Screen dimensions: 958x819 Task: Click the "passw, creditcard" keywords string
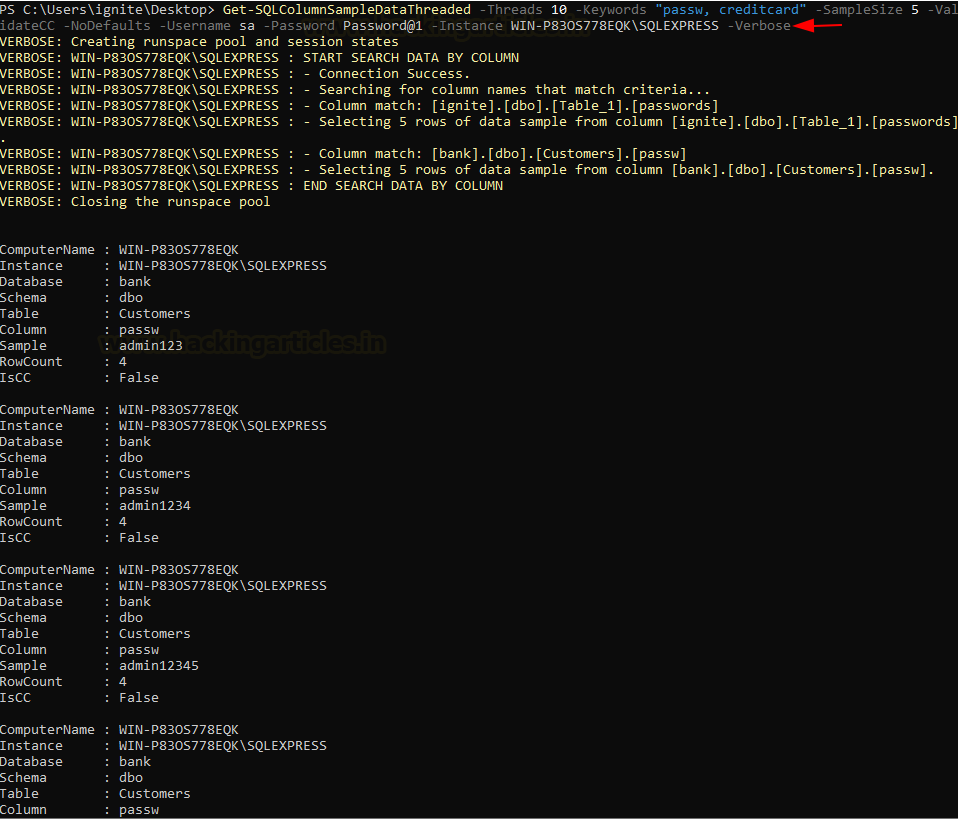point(730,10)
